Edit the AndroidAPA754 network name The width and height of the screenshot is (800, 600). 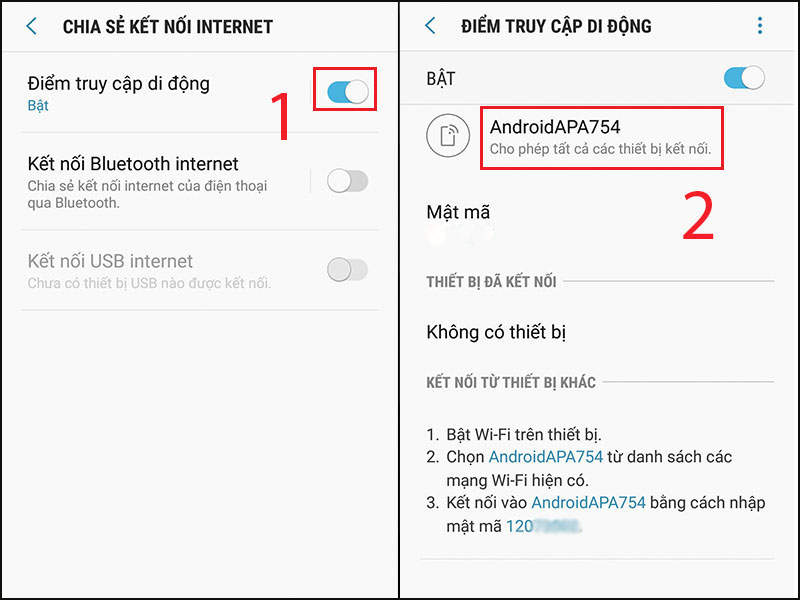[601, 137]
